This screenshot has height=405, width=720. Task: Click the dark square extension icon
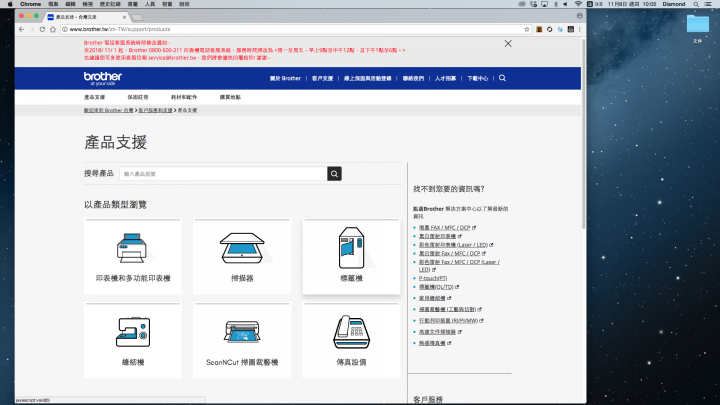[571, 29]
